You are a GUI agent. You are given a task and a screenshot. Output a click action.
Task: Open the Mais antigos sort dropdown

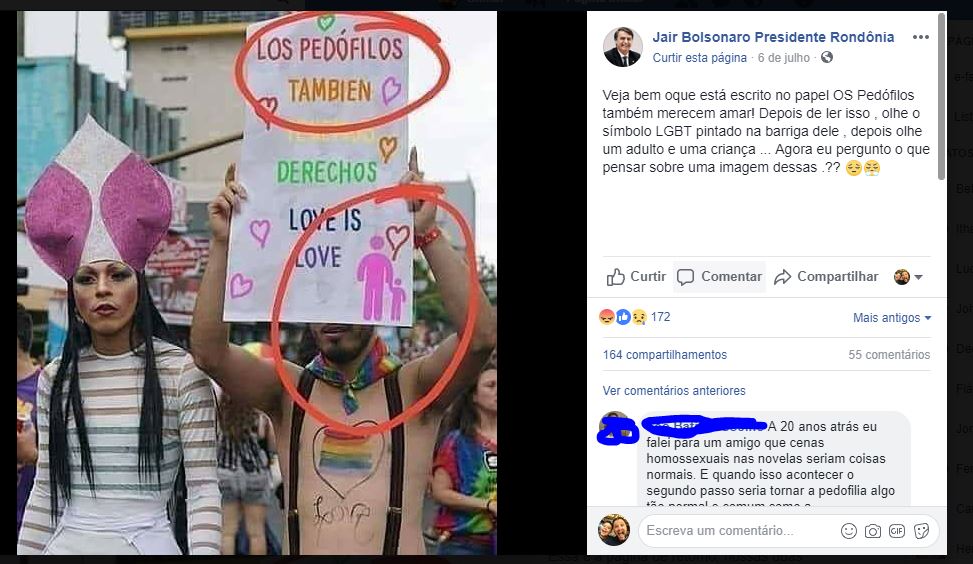click(x=892, y=318)
